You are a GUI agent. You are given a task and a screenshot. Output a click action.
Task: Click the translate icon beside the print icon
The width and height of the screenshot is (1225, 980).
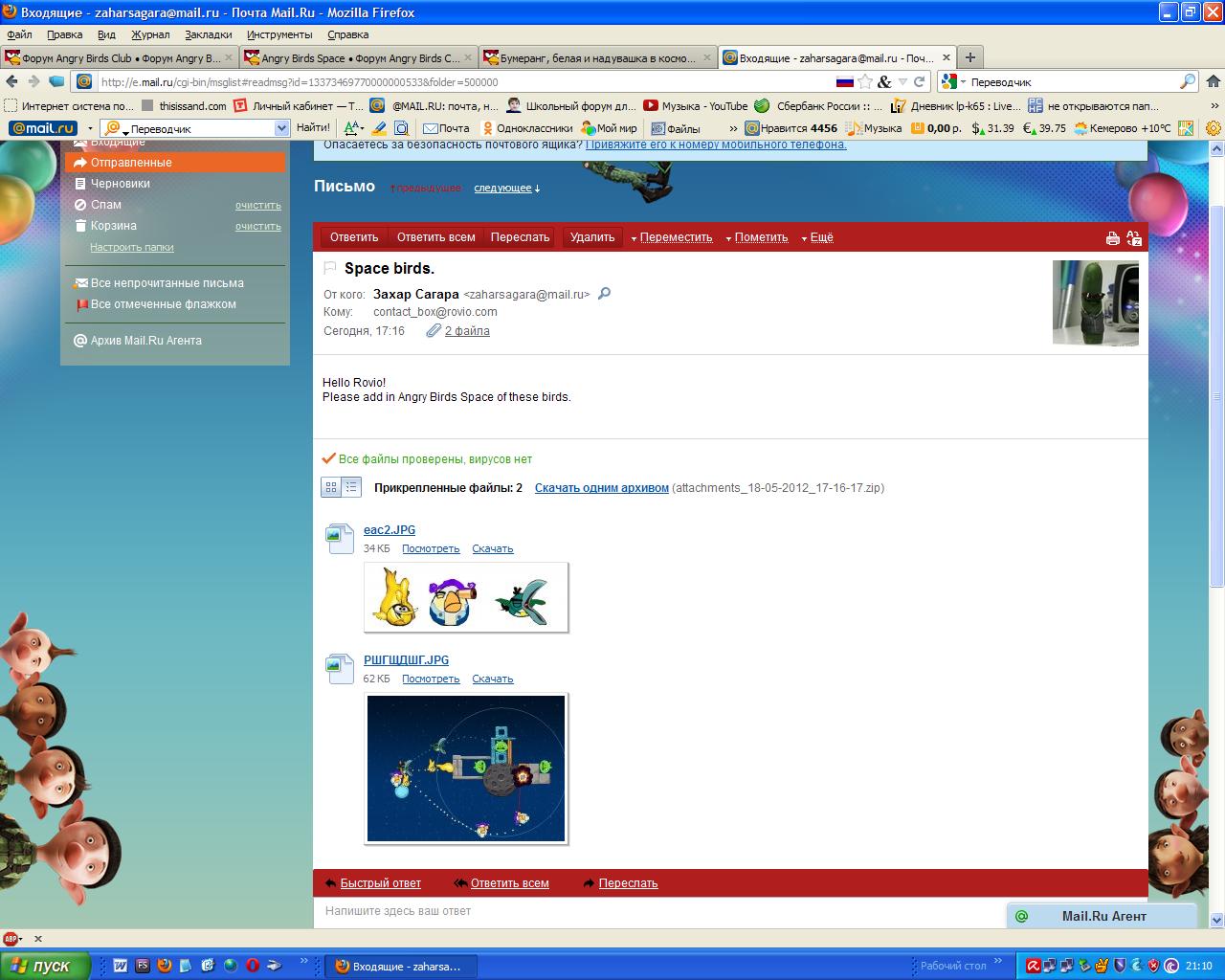point(1134,238)
